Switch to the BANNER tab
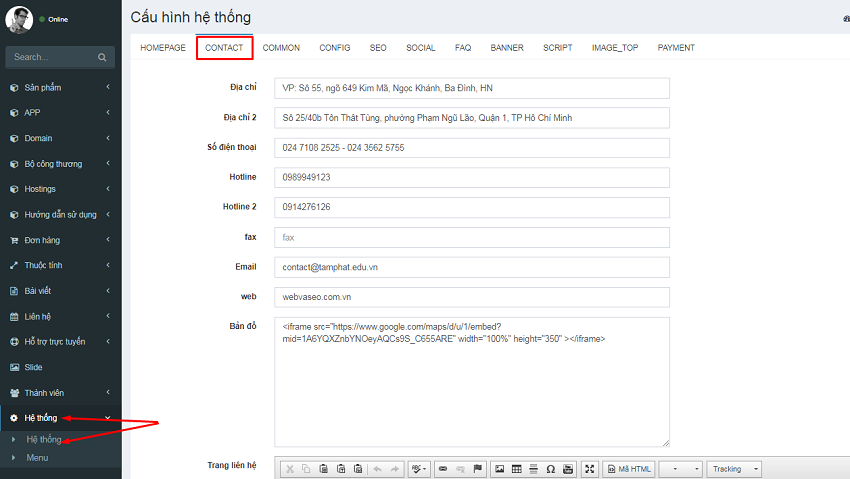Screen dimensions: 850x479 [x=507, y=48]
